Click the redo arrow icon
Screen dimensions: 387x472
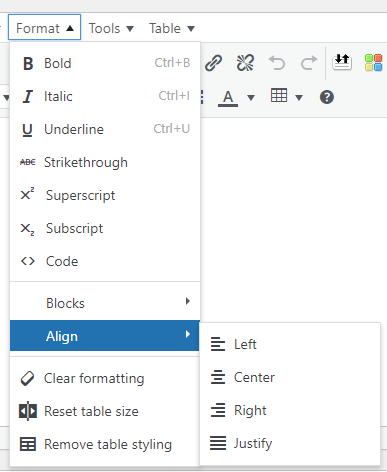309,63
